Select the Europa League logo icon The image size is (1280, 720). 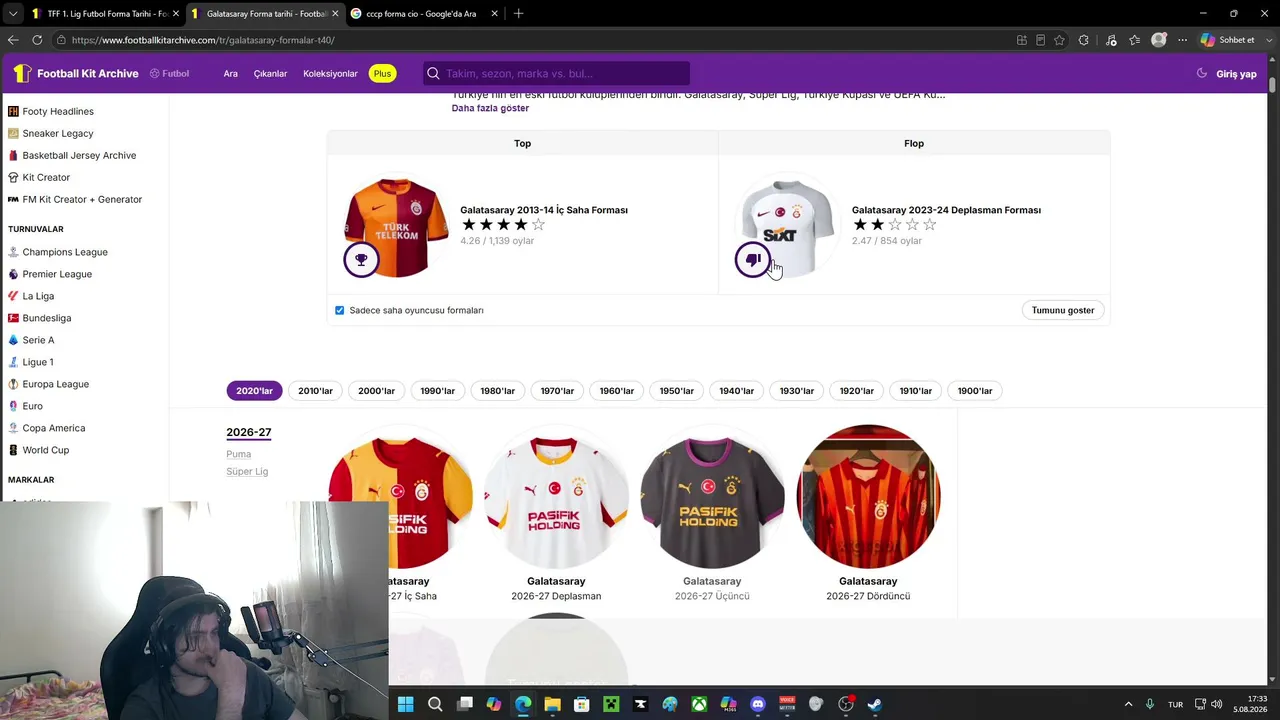(x=13, y=384)
